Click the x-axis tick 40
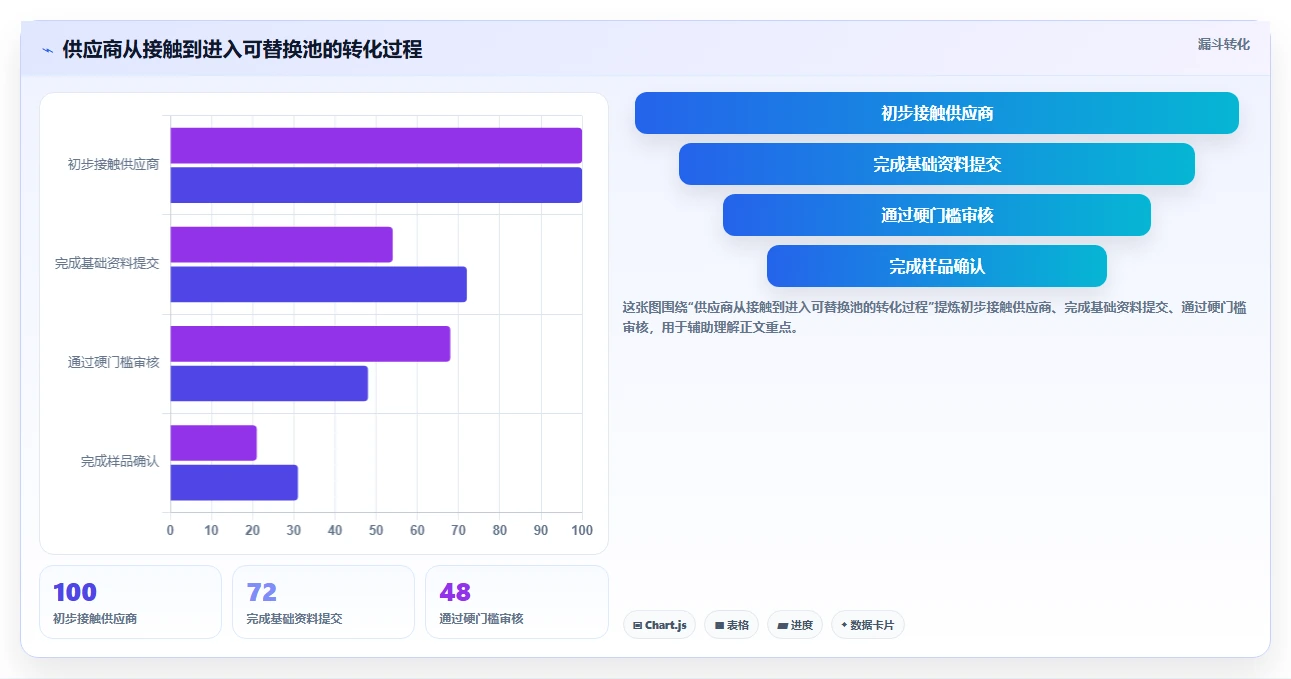1291x679 pixels. pyautogui.click(x=335, y=530)
